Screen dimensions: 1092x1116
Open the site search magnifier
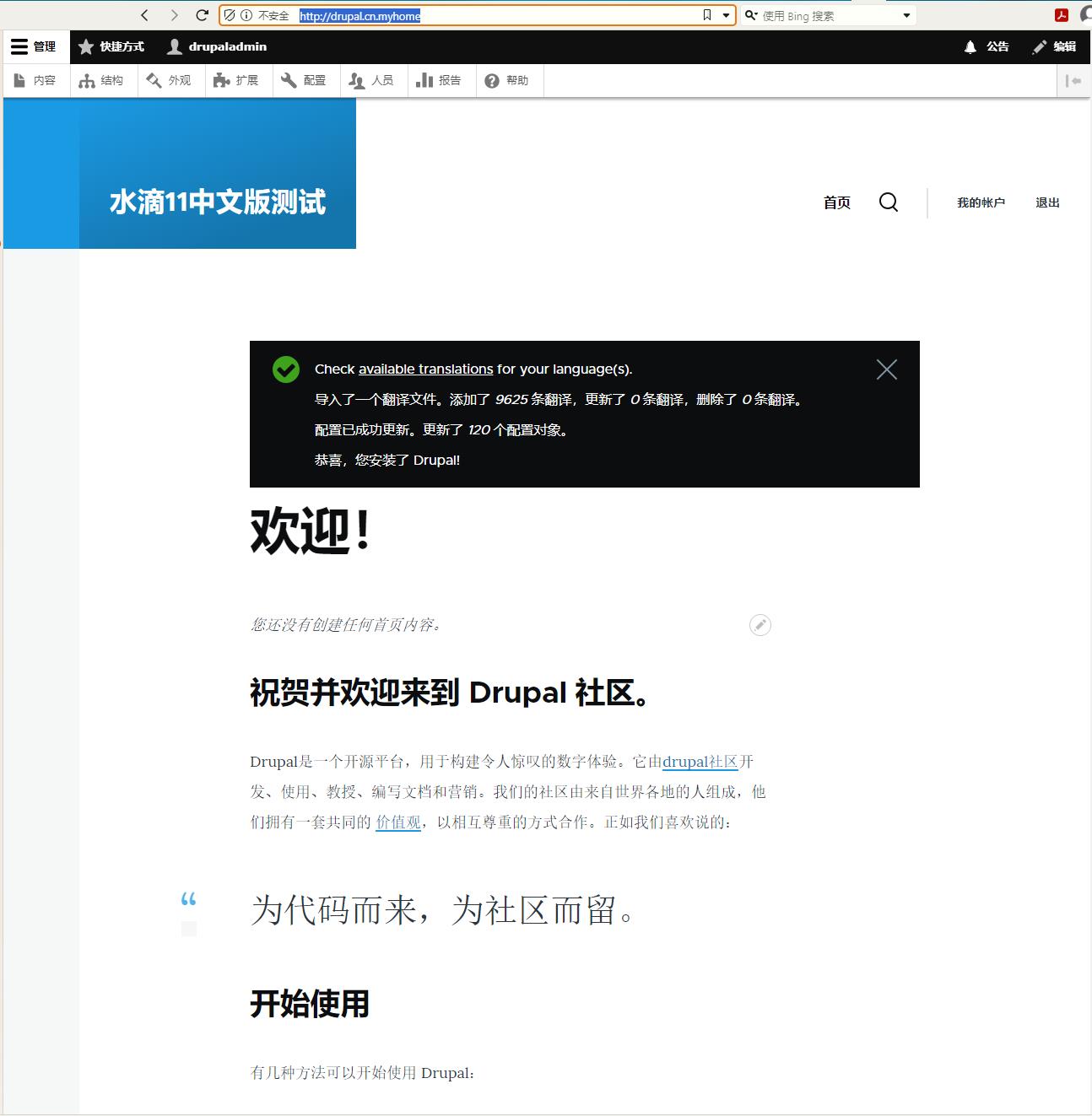[889, 202]
